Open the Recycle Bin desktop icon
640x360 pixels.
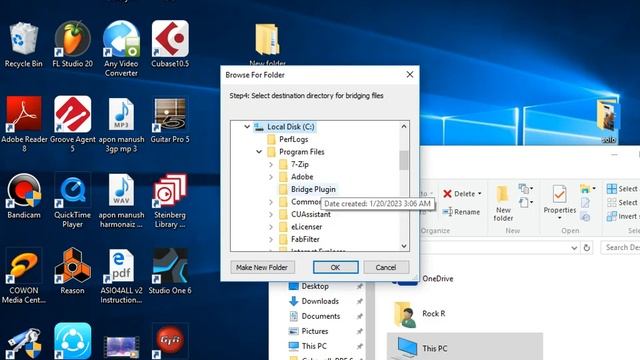23,45
